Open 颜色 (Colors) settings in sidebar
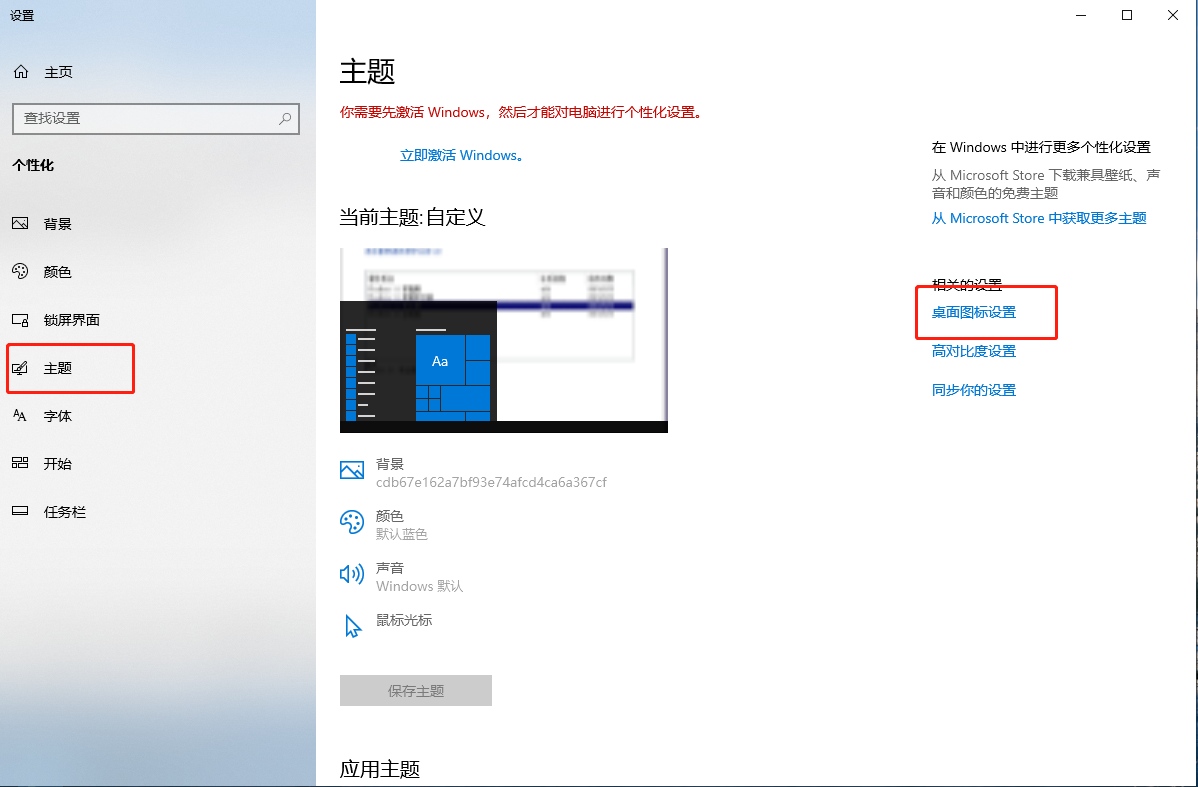The image size is (1198, 787). click(57, 271)
